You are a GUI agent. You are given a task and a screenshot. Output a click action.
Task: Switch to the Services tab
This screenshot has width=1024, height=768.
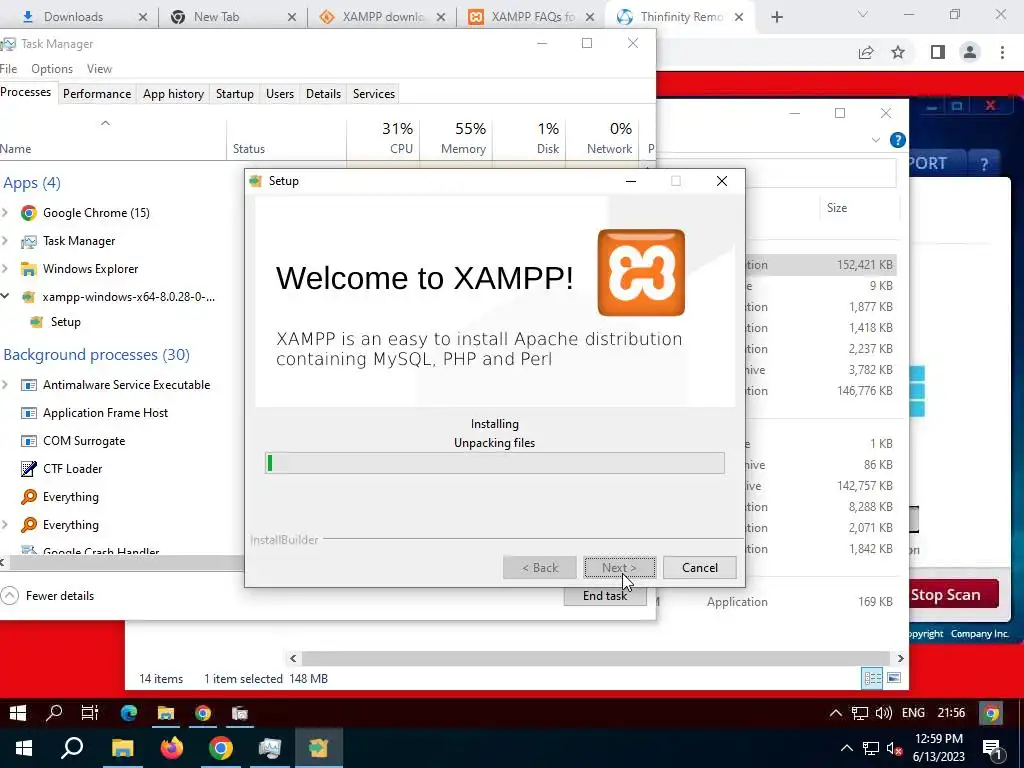374,94
